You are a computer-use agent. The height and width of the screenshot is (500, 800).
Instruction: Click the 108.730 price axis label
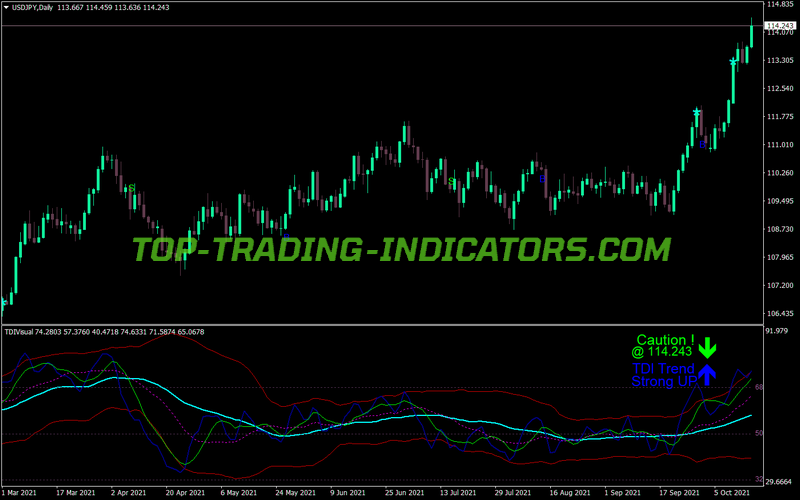click(780, 230)
